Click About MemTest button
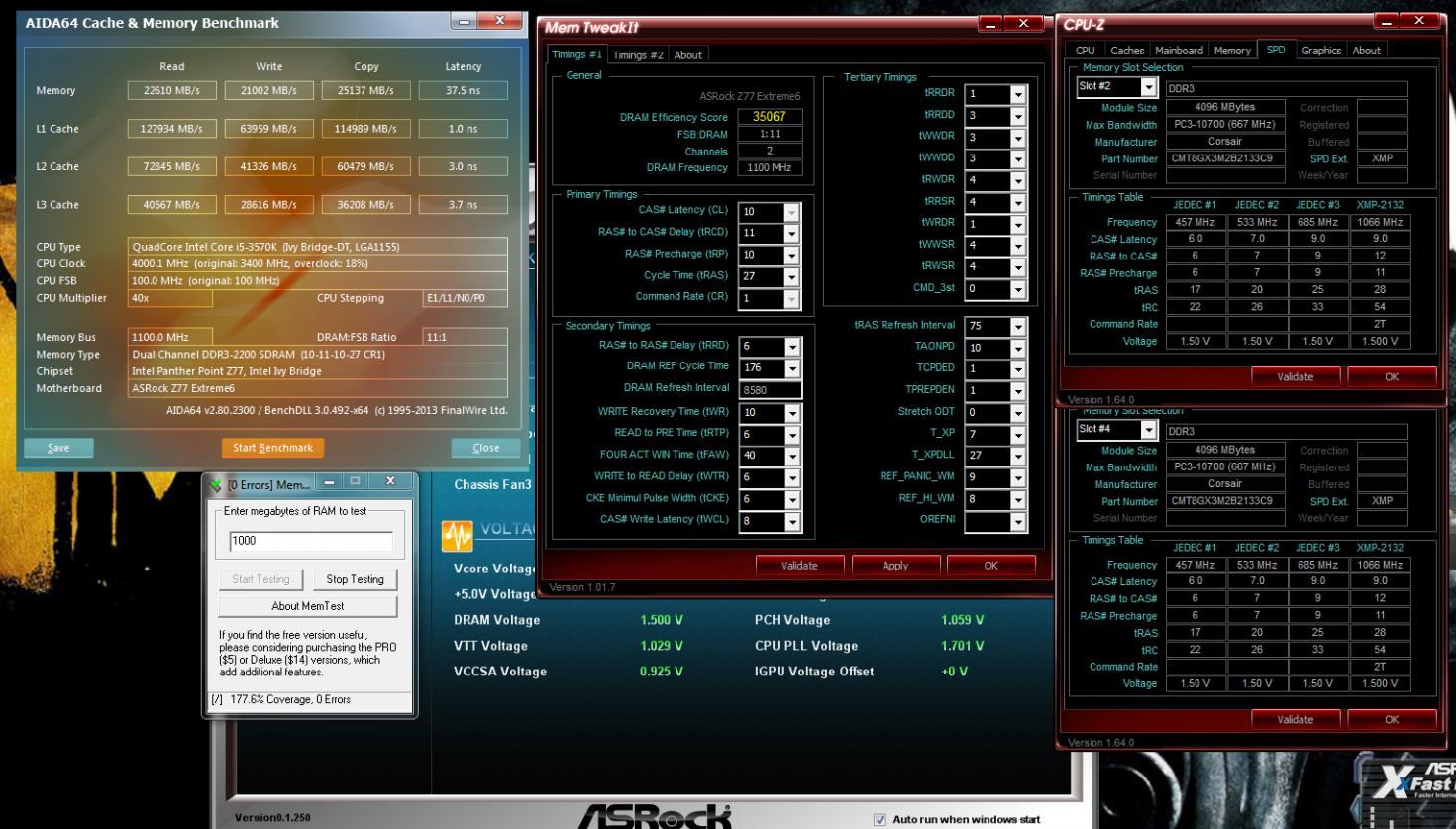 308,606
